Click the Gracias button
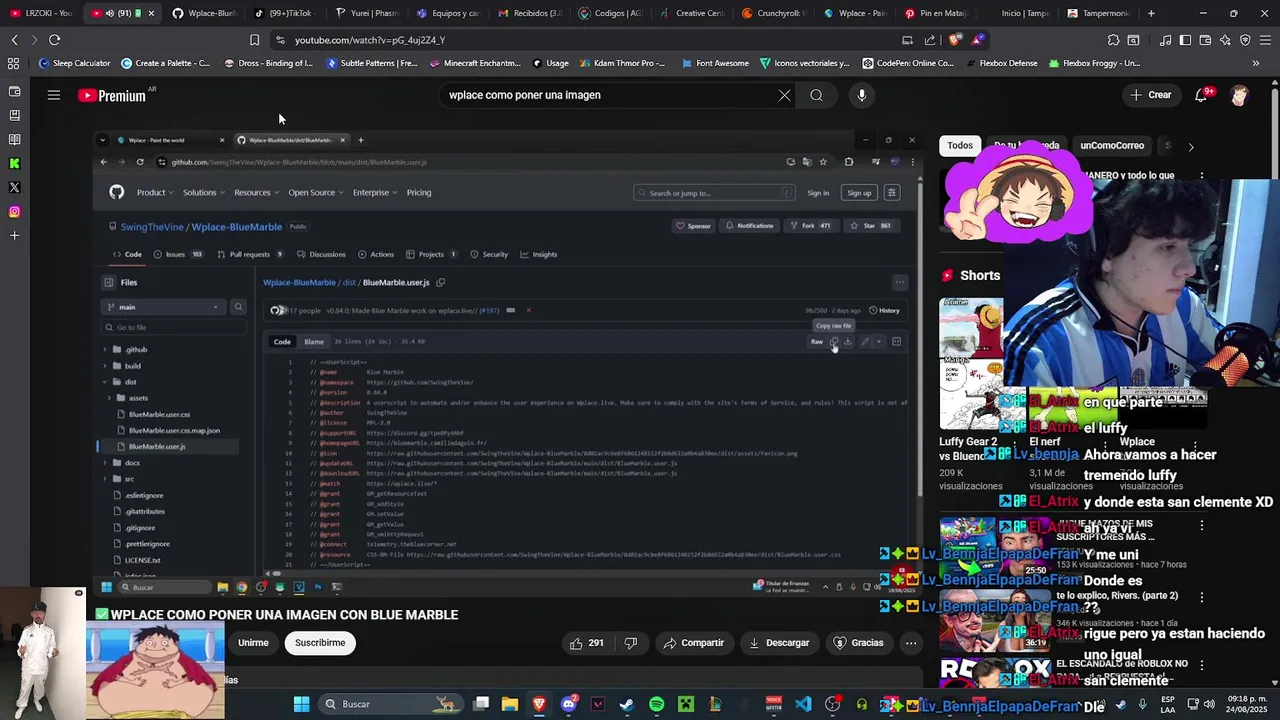This screenshot has width=1280, height=720. tap(858, 643)
